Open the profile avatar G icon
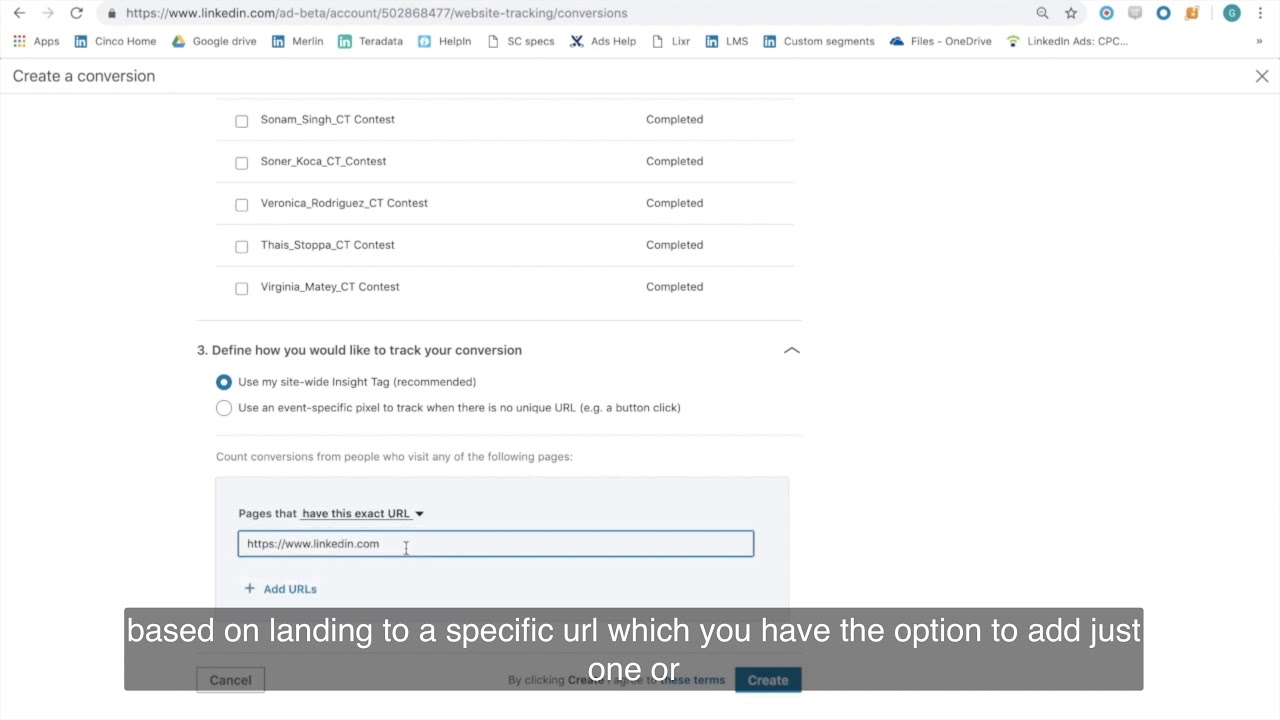This screenshot has height=720, width=1280. tap(1232, 13)
